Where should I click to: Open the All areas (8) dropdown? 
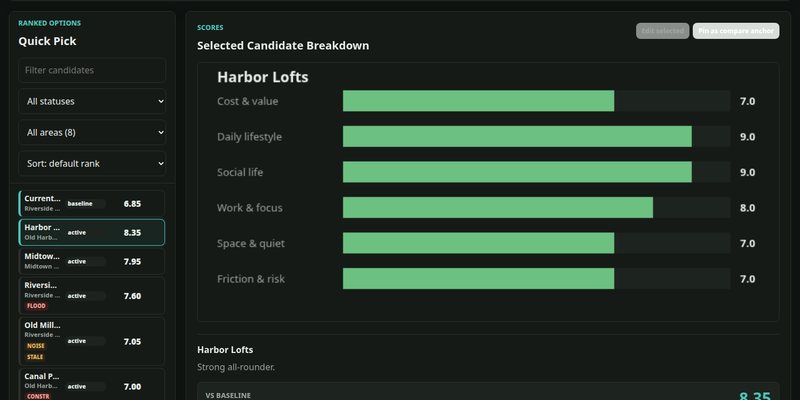92,133
